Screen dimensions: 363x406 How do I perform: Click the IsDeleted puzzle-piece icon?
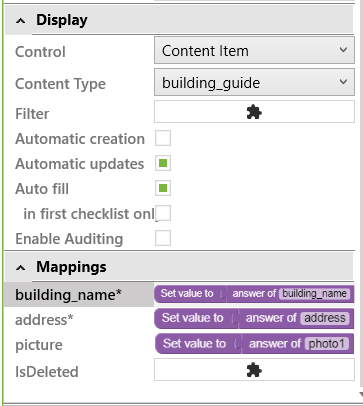point(254,370)
